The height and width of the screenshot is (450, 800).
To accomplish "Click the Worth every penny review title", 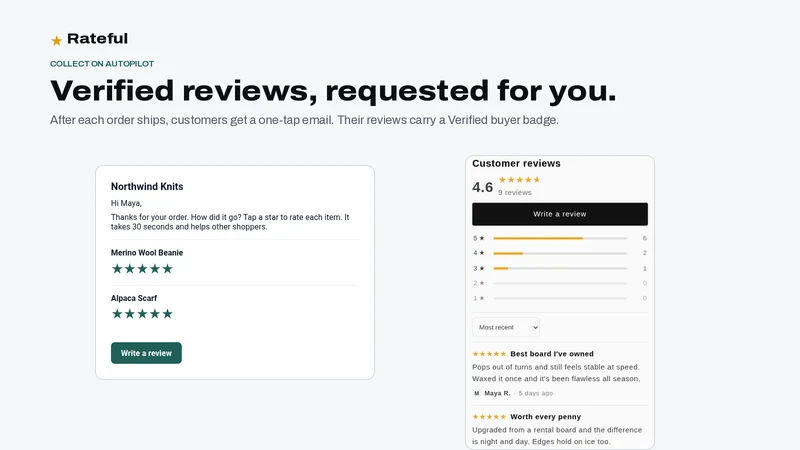I will point(545,417).
